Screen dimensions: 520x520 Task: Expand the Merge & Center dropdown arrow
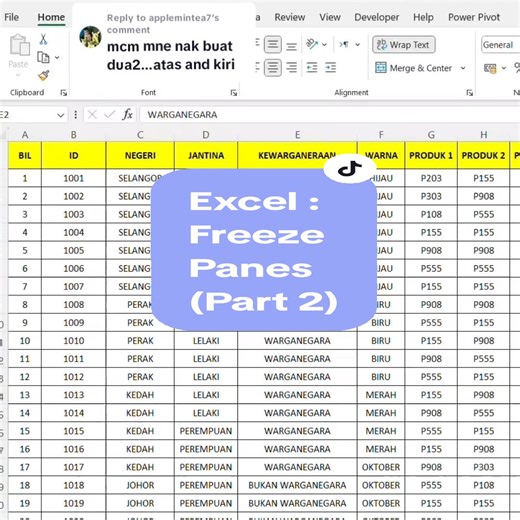click(x=463, y=68)
